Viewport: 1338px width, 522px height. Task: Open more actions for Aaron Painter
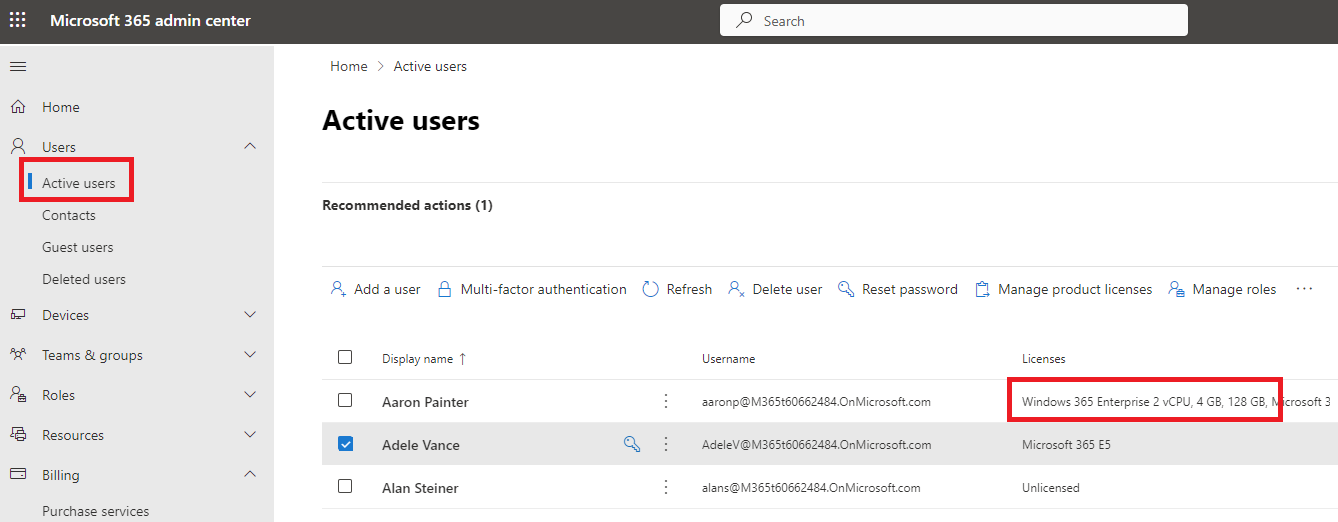tap(666, 401)
